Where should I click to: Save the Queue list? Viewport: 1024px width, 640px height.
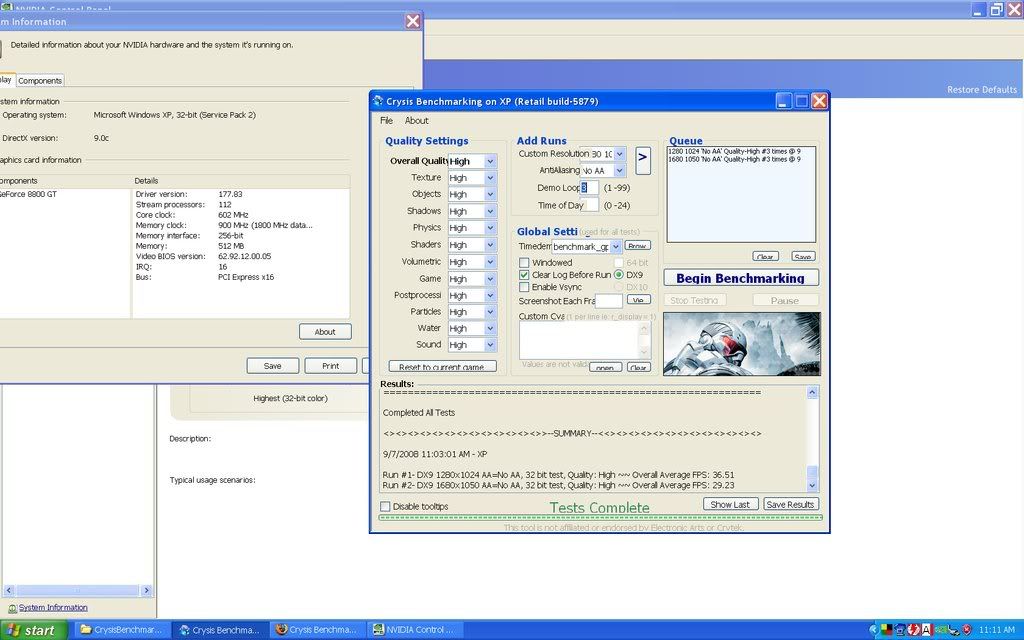[x=803, y=257]
